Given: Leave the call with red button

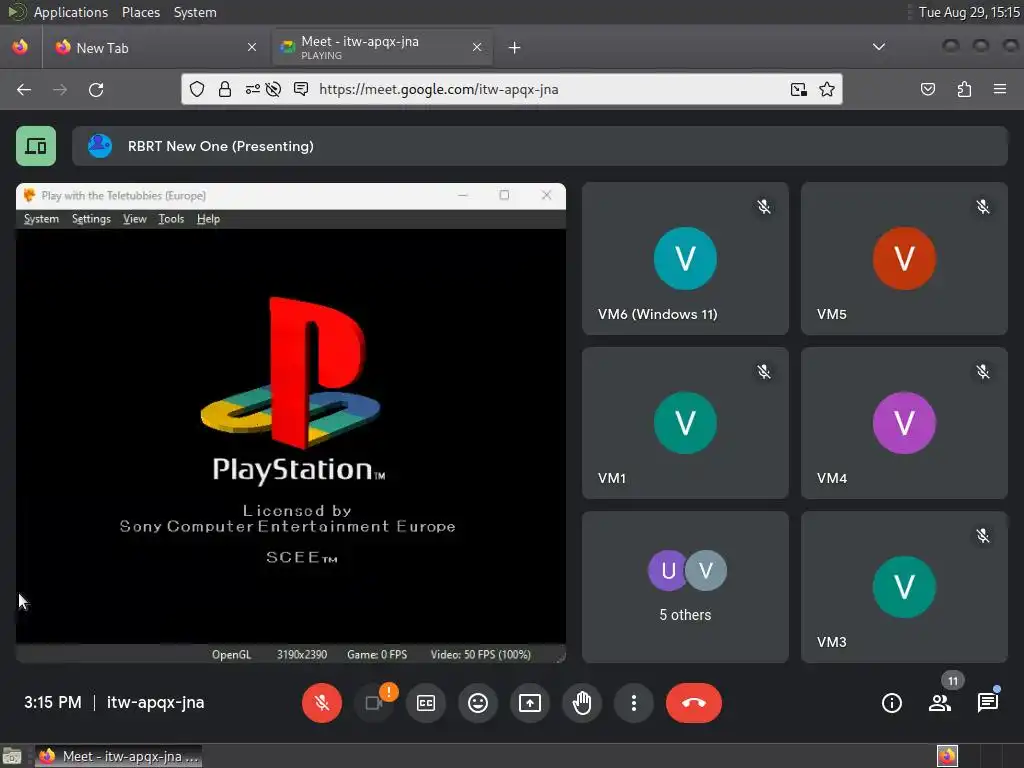Looking at the screenshot, I should pos(694,703).
